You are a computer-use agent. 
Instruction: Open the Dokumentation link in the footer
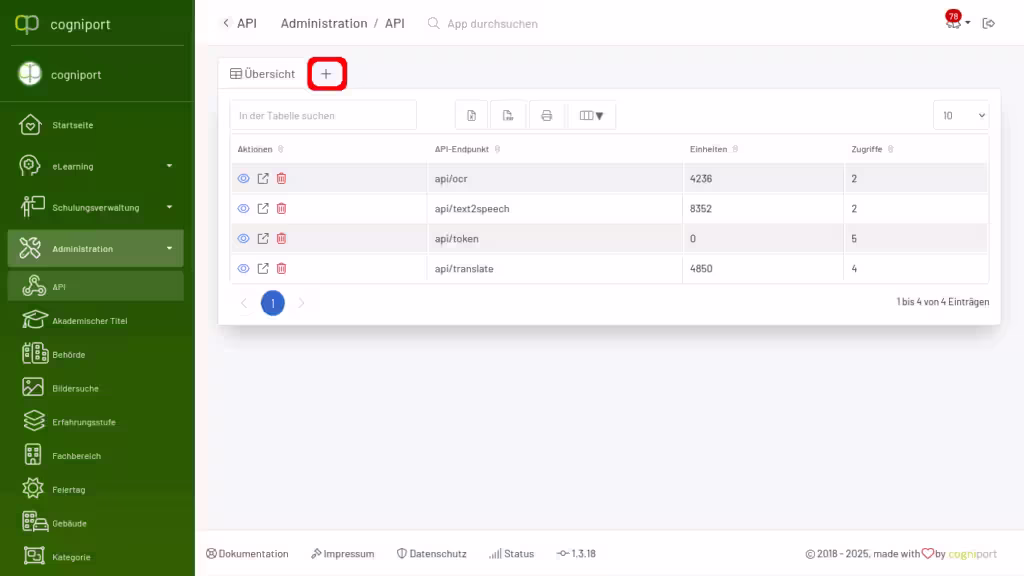point(247,554)
